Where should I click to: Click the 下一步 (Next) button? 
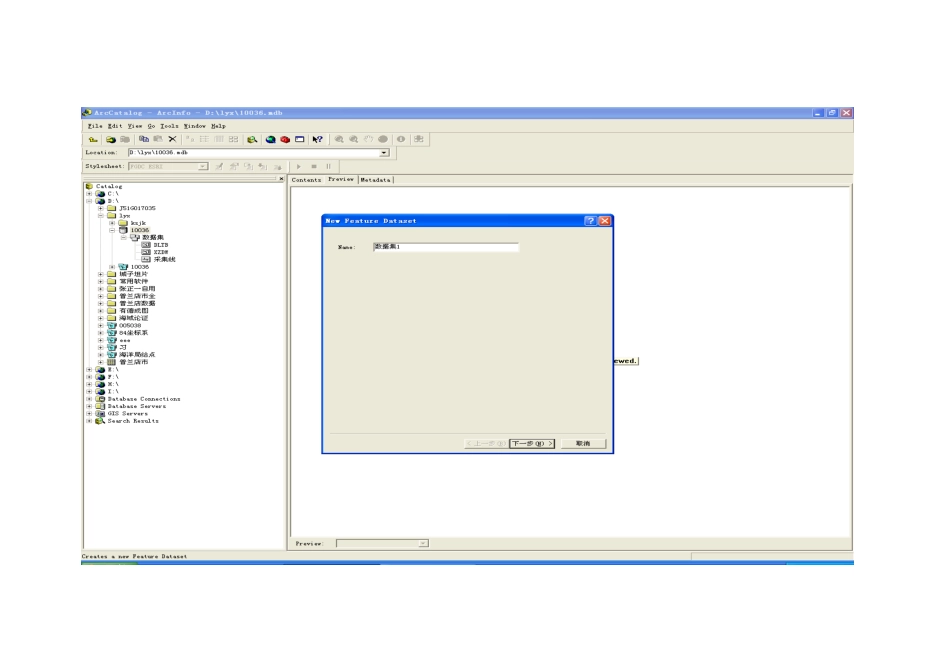click(x=532, y=443)
